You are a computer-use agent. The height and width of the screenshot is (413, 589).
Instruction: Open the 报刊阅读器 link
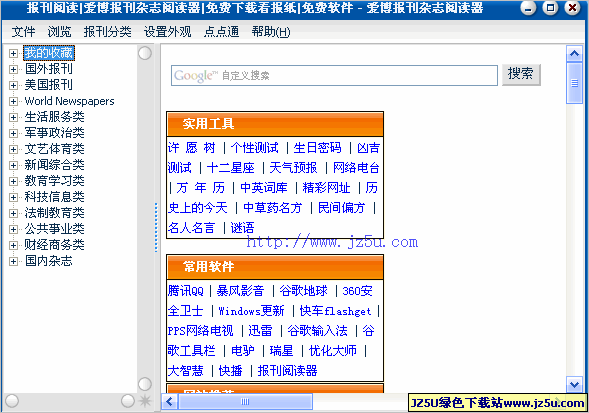tap(287, 371)
